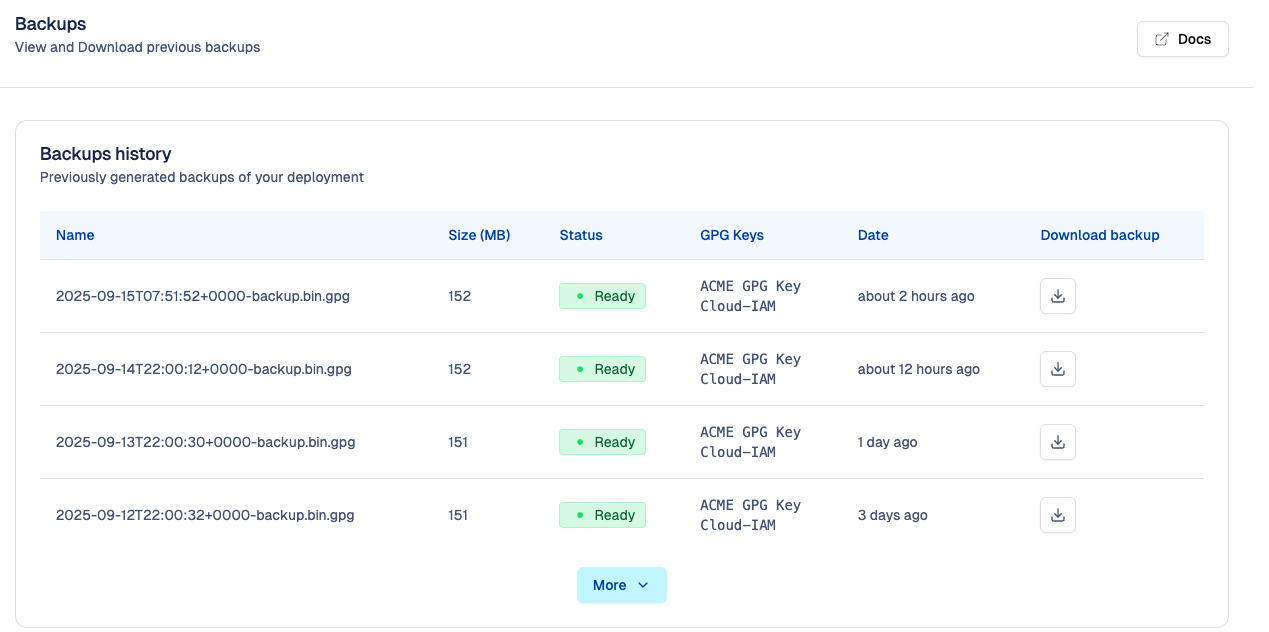Click the Status column header

coord(581,235)
